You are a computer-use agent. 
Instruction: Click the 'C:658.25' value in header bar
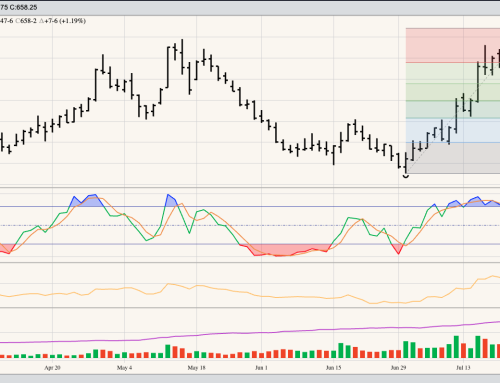(23, 7)
